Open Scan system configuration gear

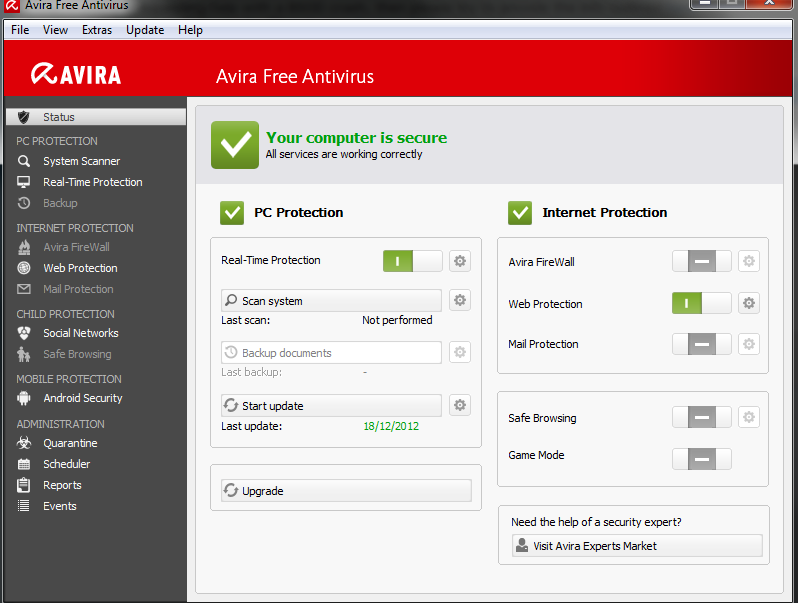click(460, 300)
